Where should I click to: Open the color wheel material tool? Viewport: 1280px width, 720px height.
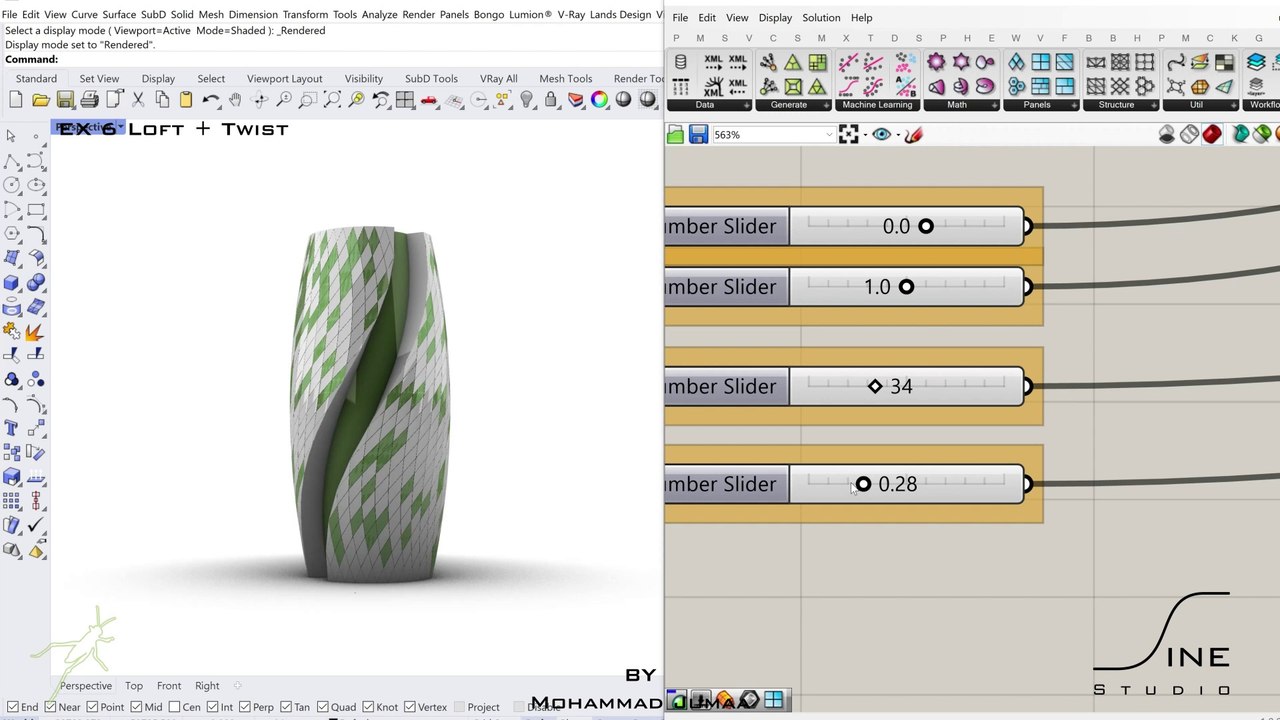pos(599,100)
